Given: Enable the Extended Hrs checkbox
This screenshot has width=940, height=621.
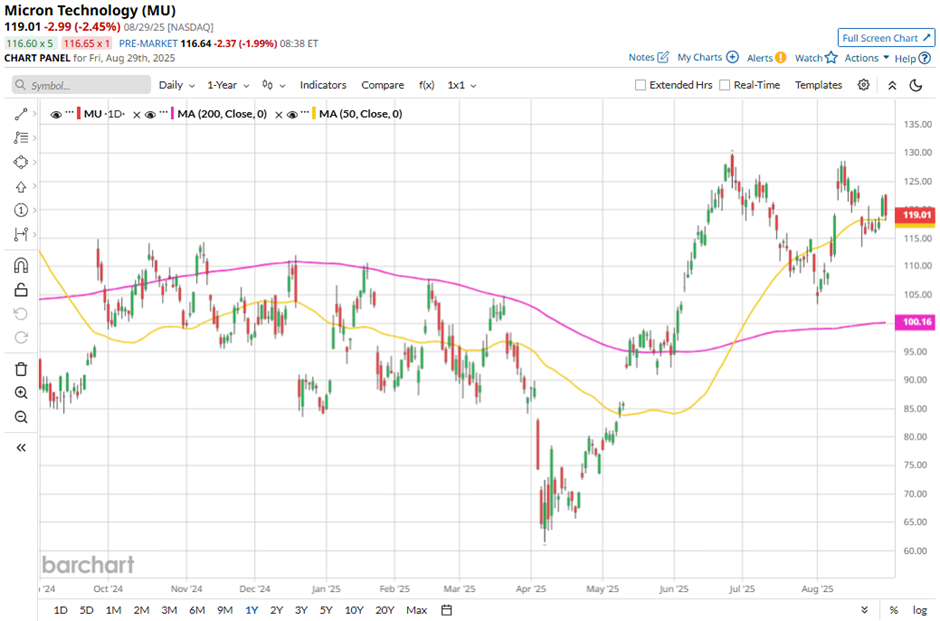Looking at the screenshot, I should coord(640,85).
